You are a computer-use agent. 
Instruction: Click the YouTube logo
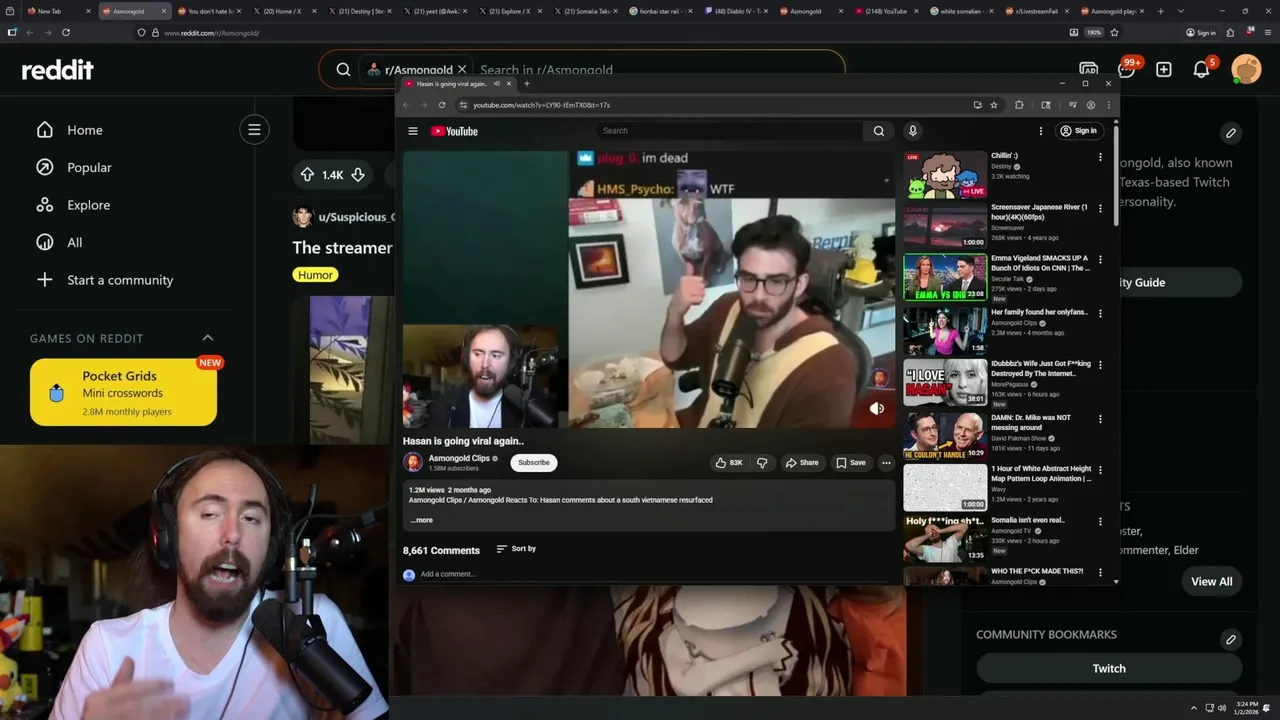click(x=454, y=131)
